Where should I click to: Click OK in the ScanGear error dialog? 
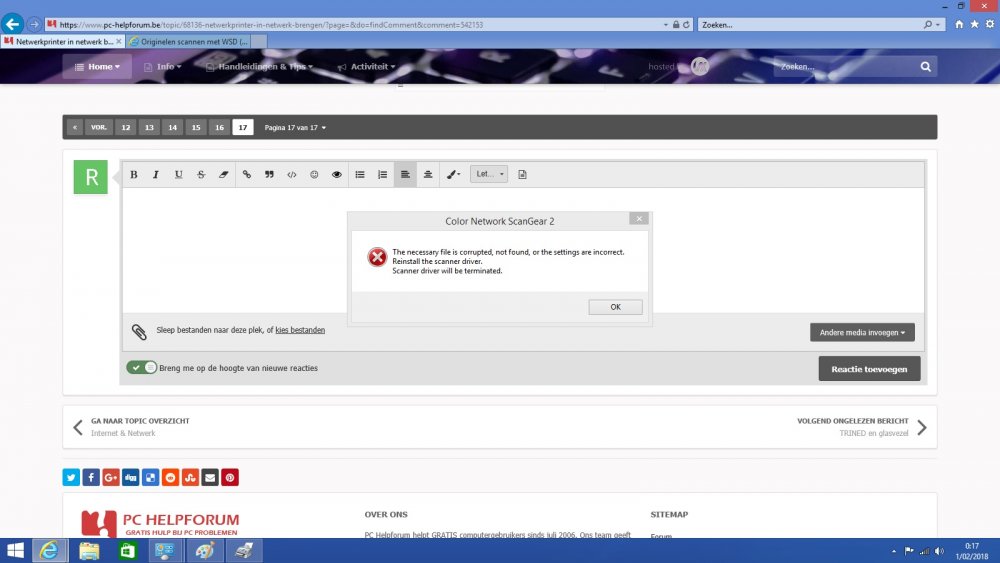615,307
